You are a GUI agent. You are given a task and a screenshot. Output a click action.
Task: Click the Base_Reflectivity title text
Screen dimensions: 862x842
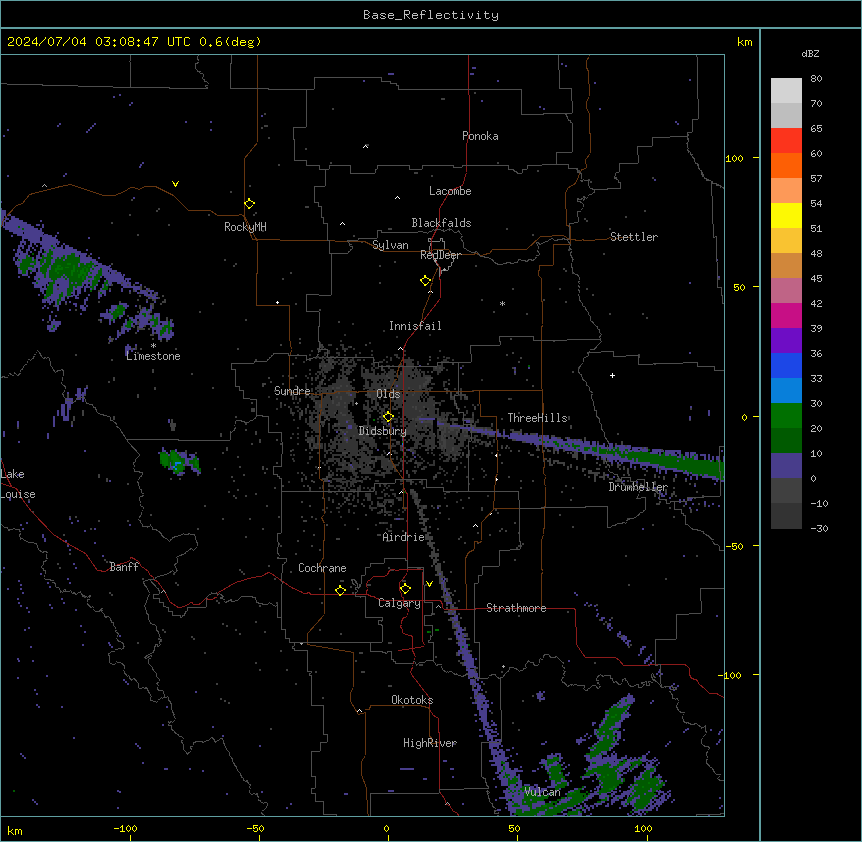pos(431,15)
